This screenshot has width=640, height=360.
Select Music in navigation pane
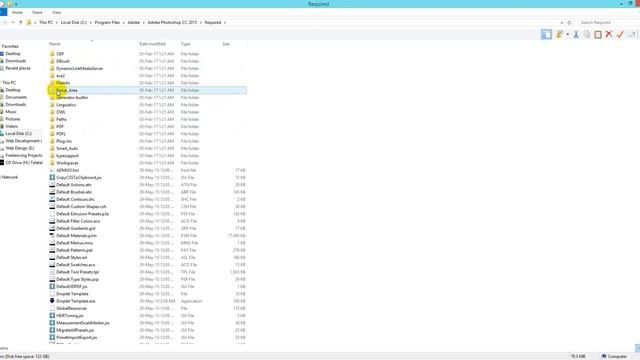click(11, 112)
